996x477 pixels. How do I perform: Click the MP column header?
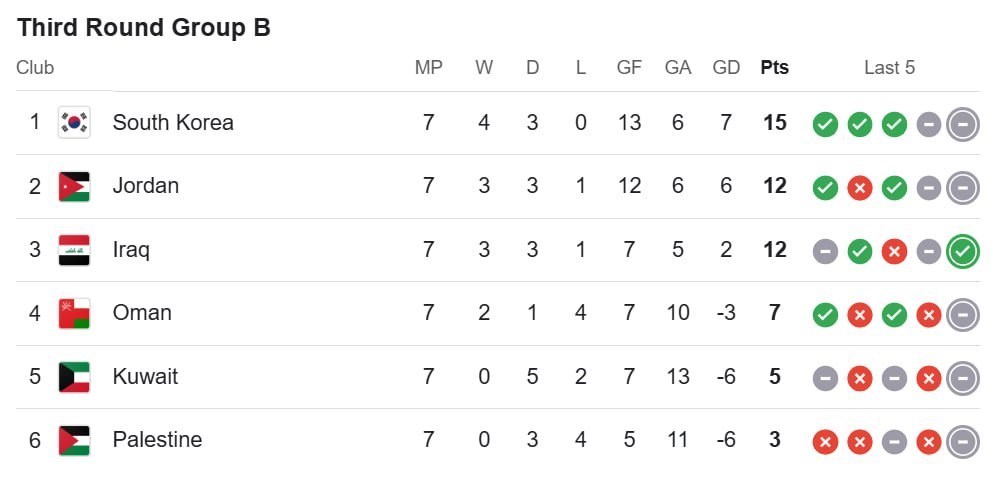coord(428,68)
